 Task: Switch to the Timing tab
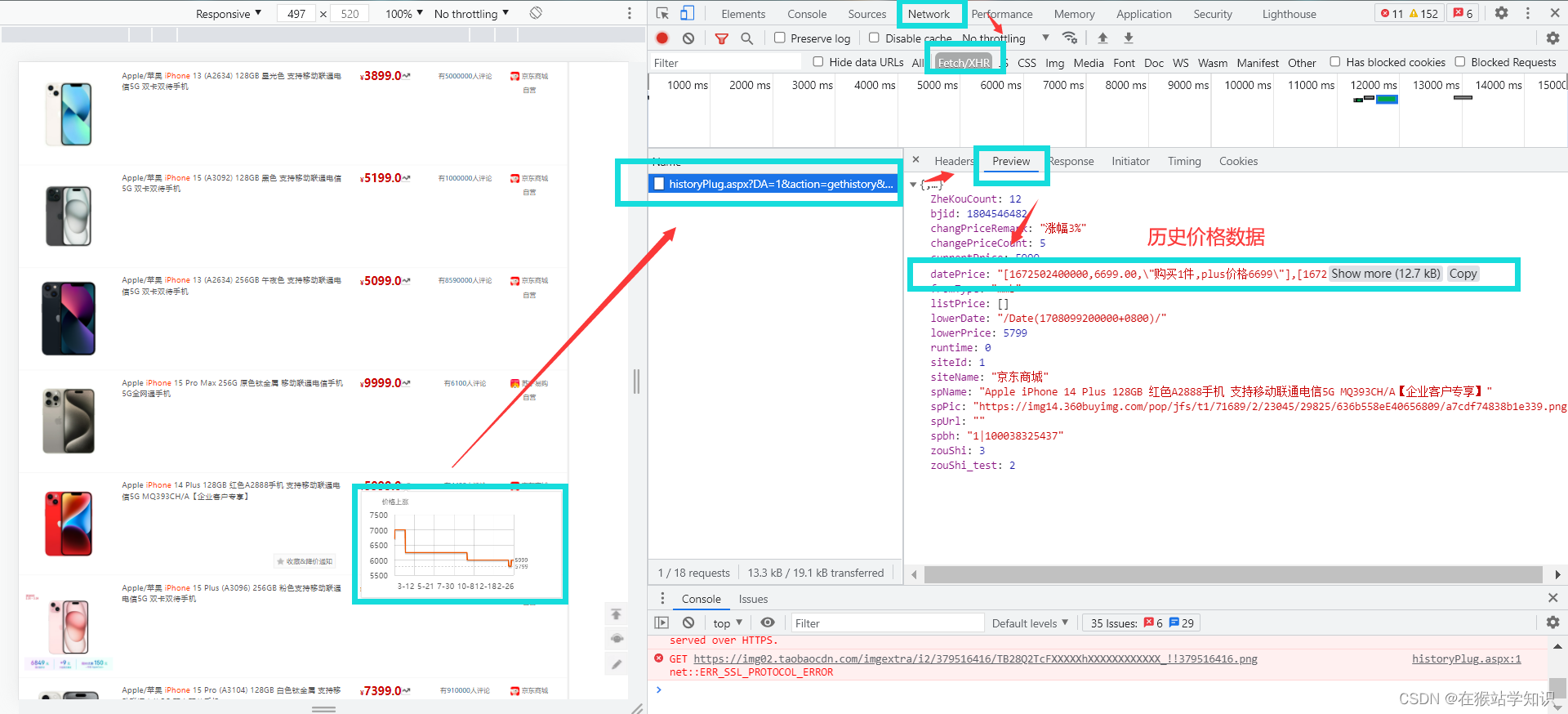tap(1184, 161)
